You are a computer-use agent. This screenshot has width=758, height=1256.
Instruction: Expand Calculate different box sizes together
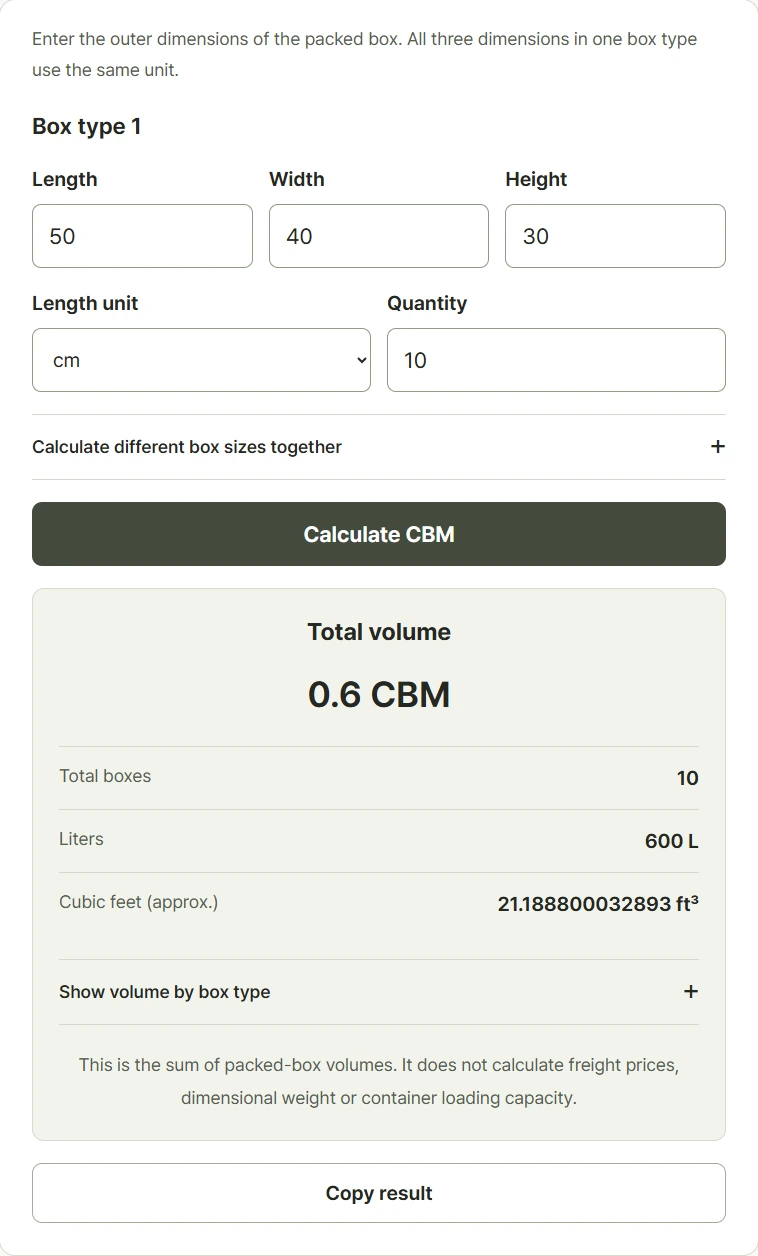(379, 447)
